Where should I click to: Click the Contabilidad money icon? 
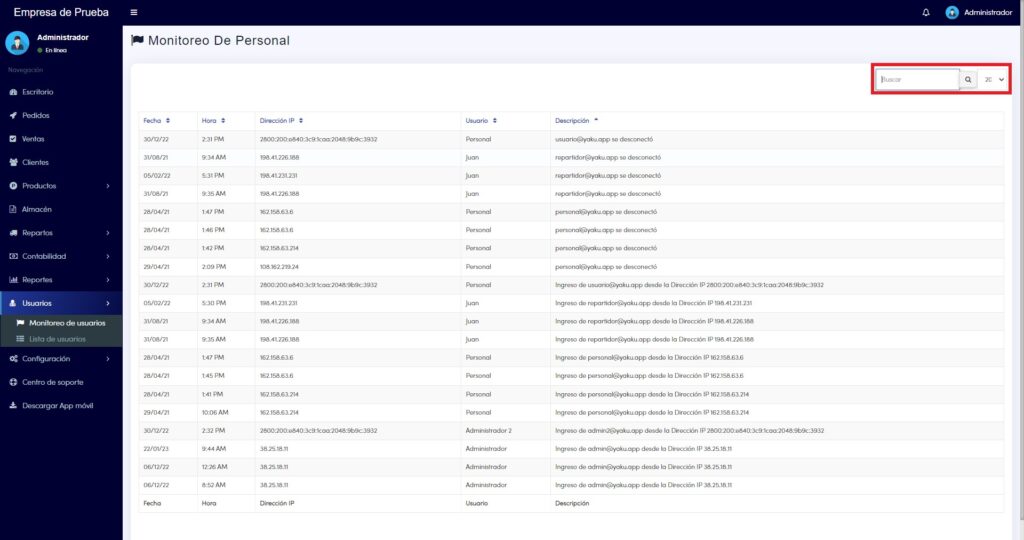pos(13,257)
